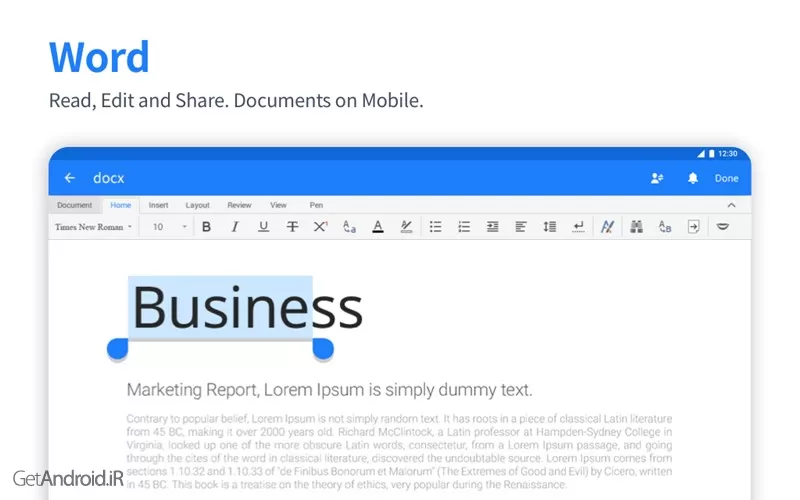Click the superscript icon
The image size is (800, 500).
click(x=320, y=227)
